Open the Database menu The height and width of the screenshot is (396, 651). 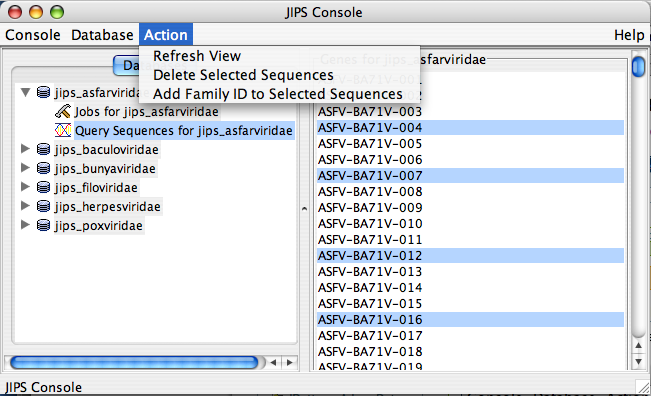(x=102, y=35)
